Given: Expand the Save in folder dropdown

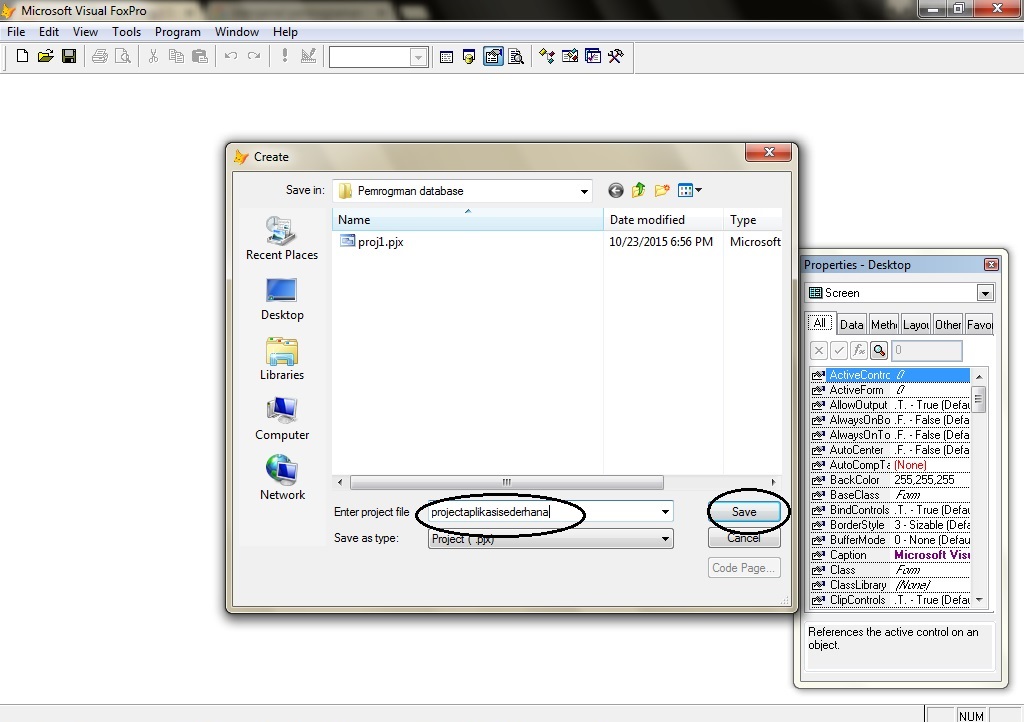Looking at the screenshot, I should 584,192.
